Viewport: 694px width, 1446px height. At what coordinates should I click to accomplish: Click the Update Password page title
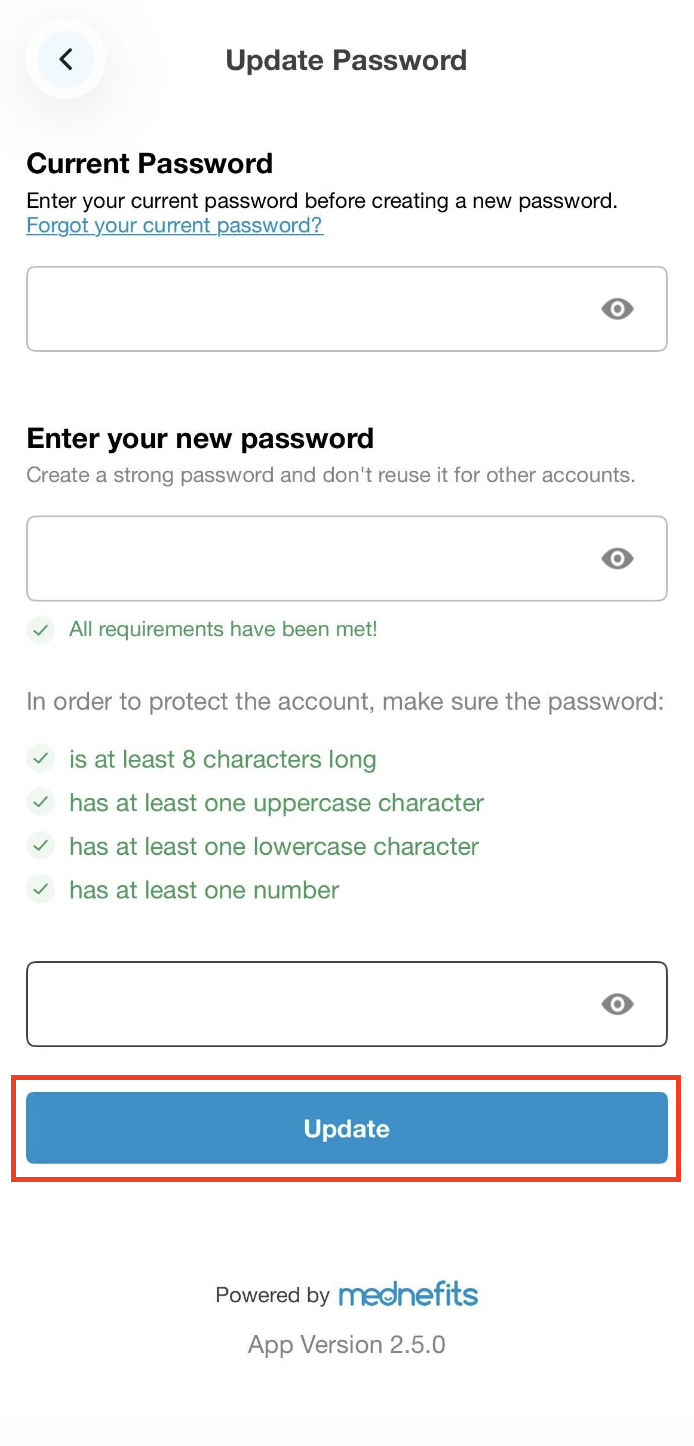pyautogui.click(x=346, y=60)
